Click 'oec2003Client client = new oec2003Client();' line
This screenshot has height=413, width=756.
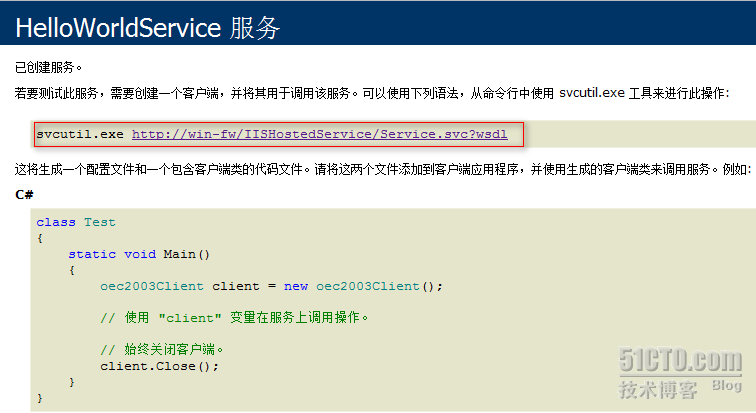271,286
